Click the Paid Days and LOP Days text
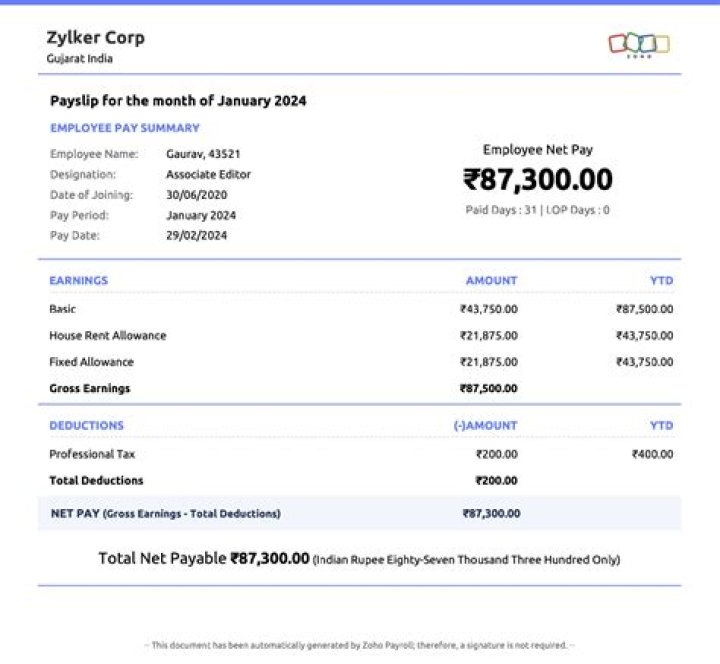The width and height of the screenshot is (720, 664). click(537, 211)
